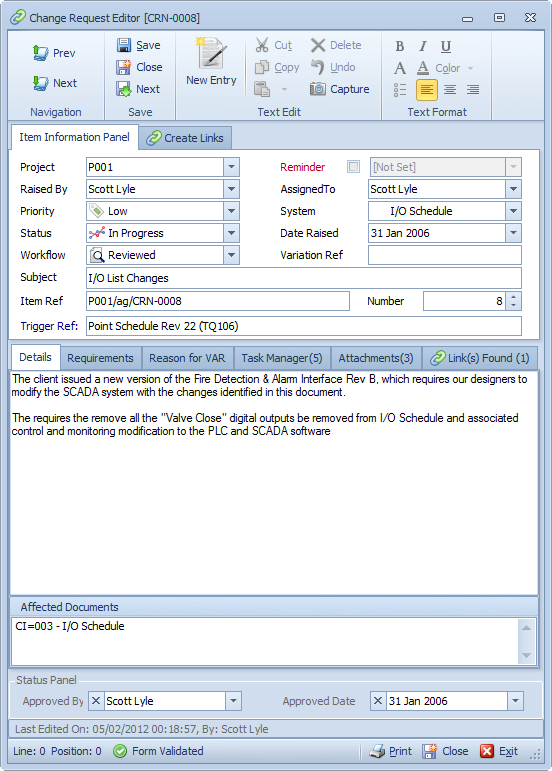Click the Print button
The image size is (552, 771).
coord(391,751)
